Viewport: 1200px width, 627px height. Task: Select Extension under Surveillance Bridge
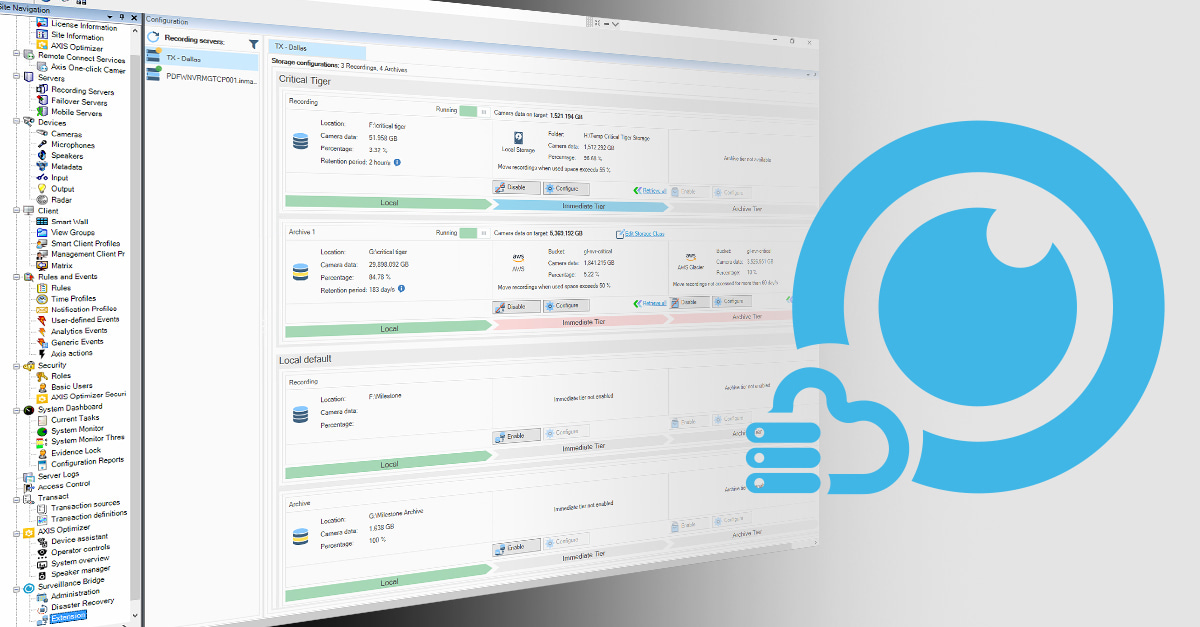[x=68, y=616]
